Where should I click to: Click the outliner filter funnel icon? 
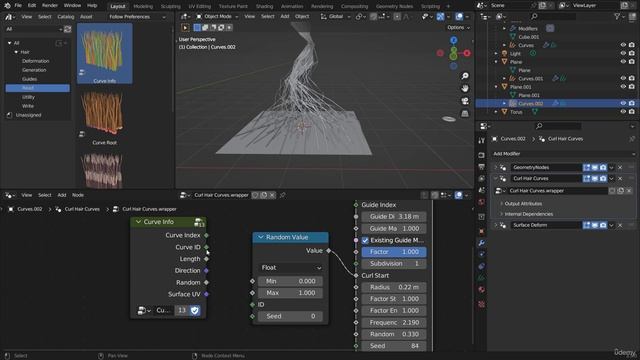(x=617, y=16)
